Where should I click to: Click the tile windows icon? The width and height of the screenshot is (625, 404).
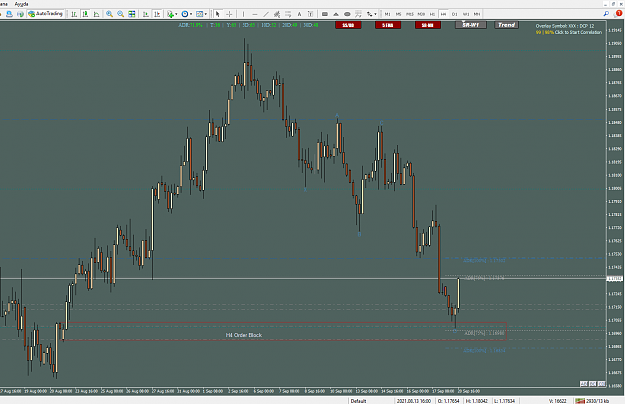pos(132,14)
